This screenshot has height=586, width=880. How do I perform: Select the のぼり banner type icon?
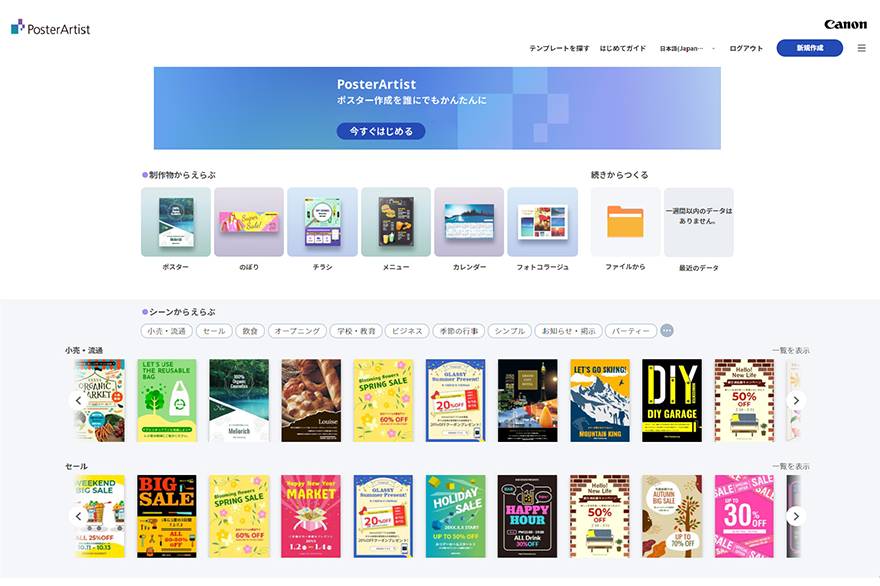249,222
